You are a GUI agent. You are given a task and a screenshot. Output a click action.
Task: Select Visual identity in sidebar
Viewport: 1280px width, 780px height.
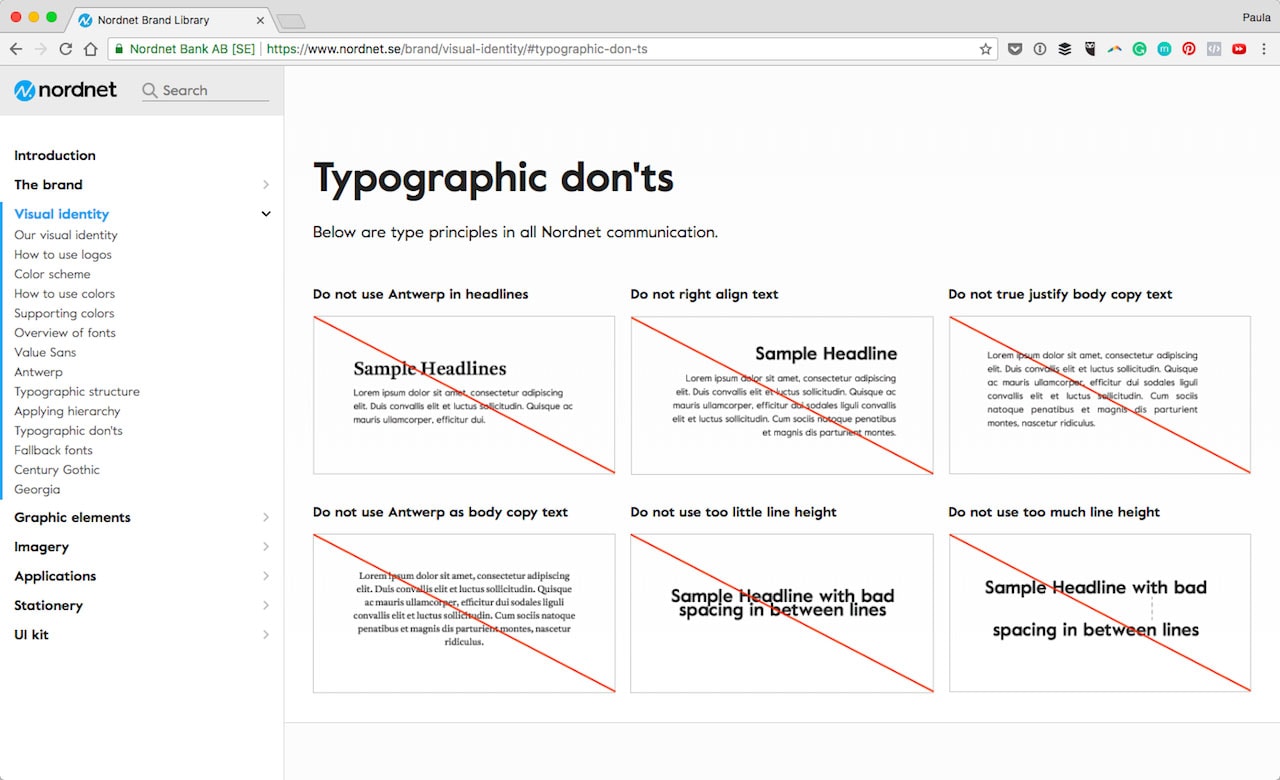(x=61, y=214)
